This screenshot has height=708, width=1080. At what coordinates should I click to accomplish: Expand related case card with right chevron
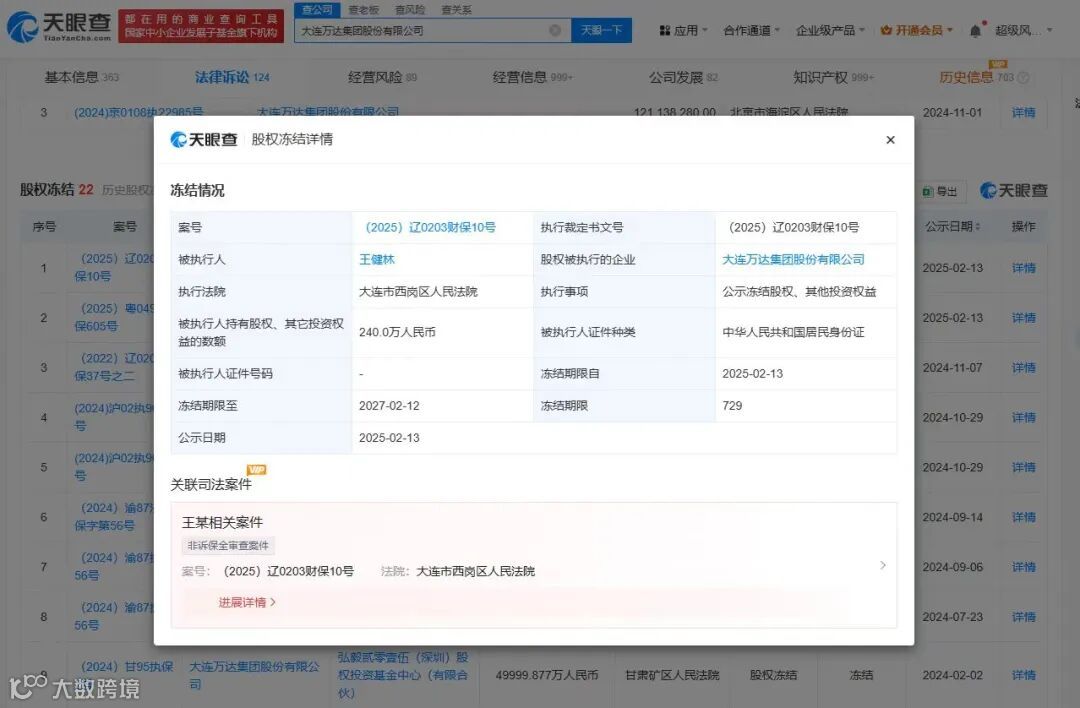pos(882,565)
